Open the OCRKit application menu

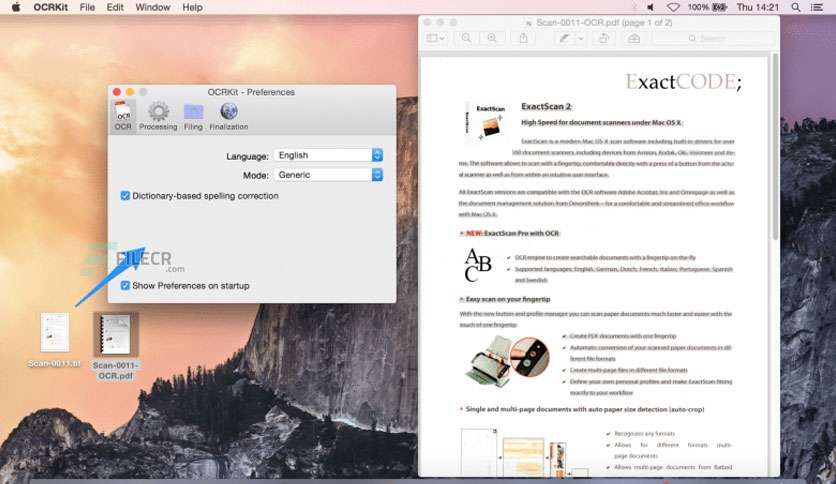[50, 7]
